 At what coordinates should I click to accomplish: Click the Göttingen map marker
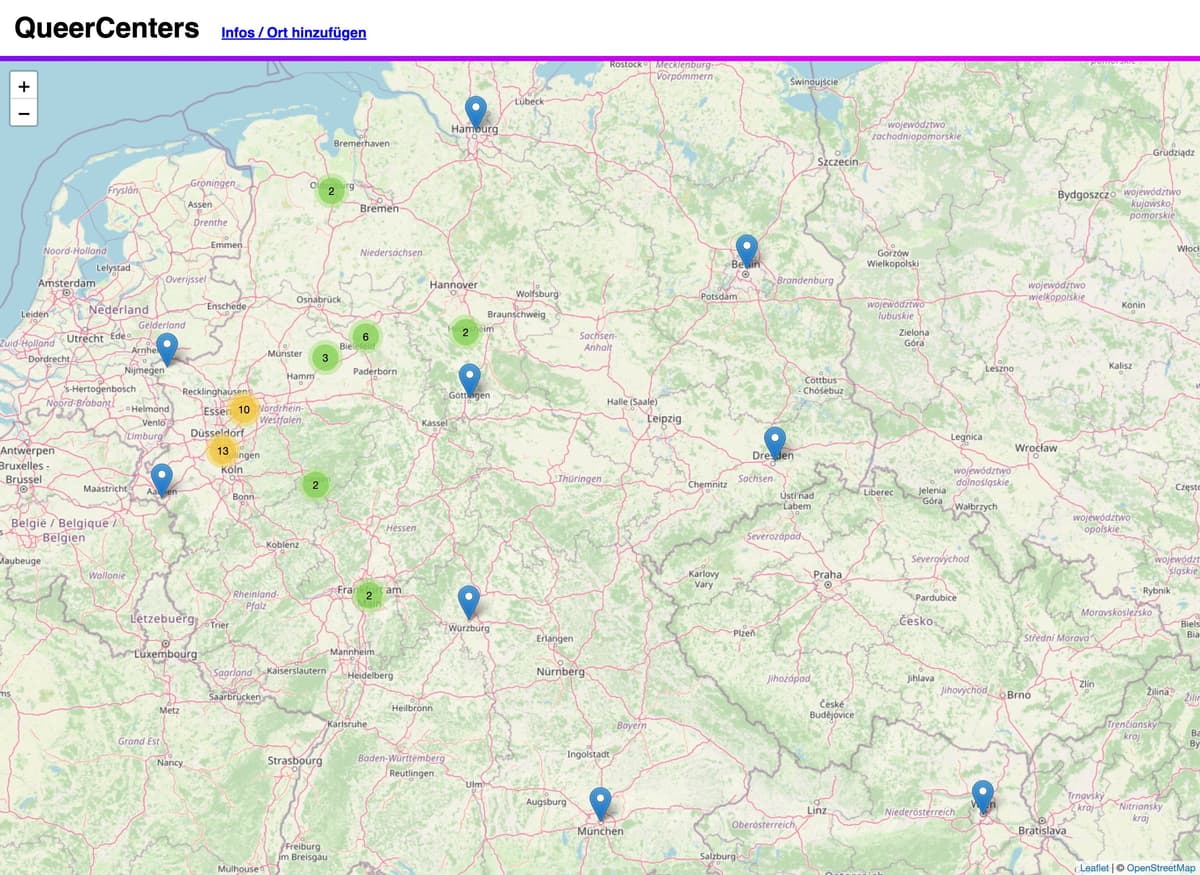pos(469,378)
